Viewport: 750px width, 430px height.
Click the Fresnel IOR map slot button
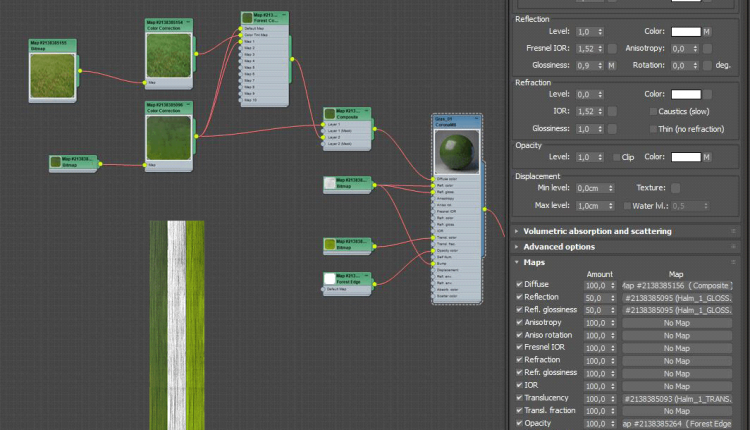coord(612,49)
